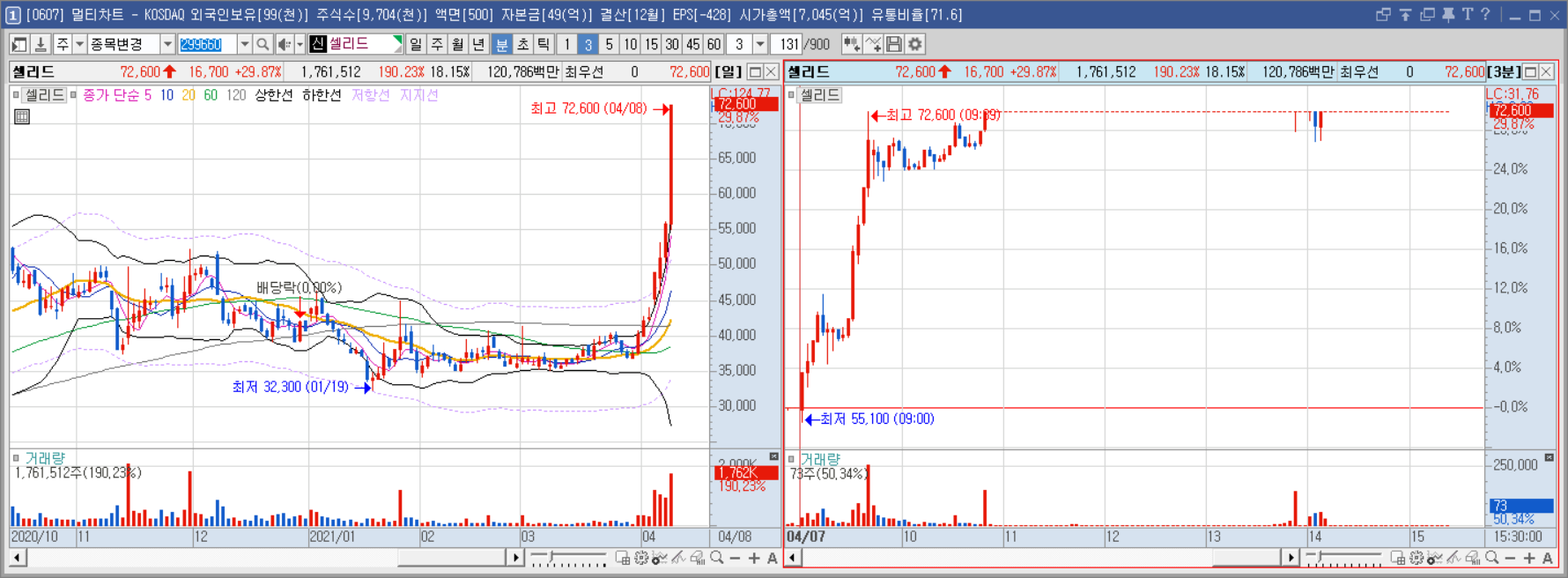This screenshot has height=578, width=1568.
Task: Open the stock code history dropdown arrow
Action: coord(245,44)
